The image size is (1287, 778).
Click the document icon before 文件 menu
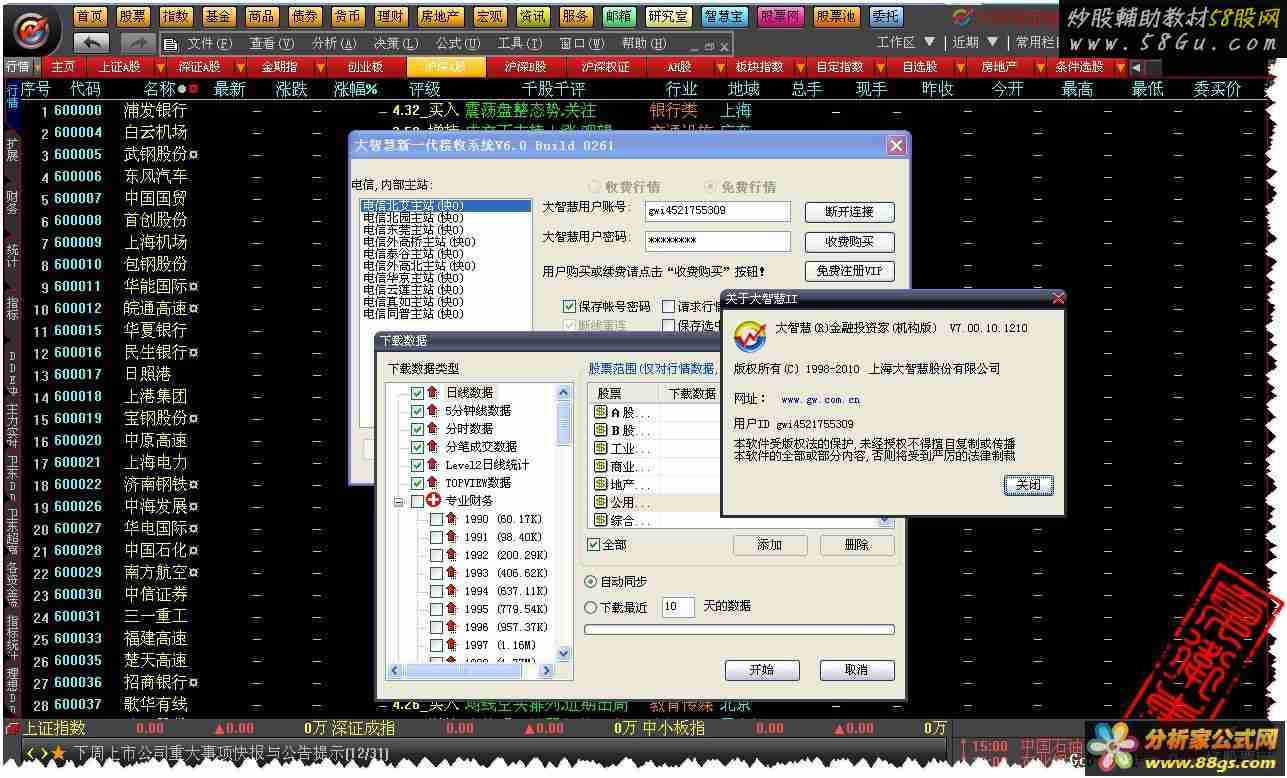click(x=171, y=44)
